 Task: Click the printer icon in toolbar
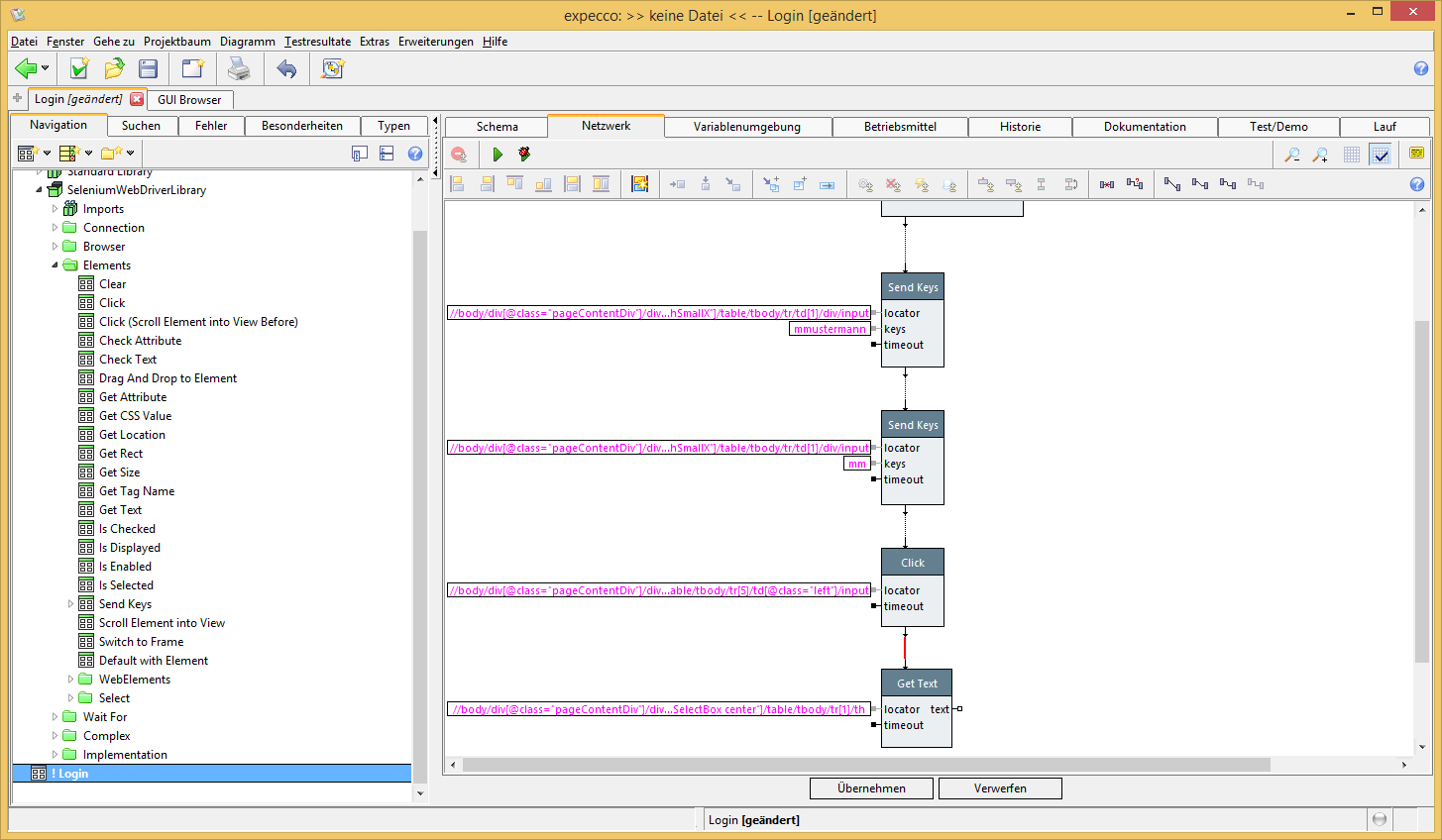(x=239, y=68)
